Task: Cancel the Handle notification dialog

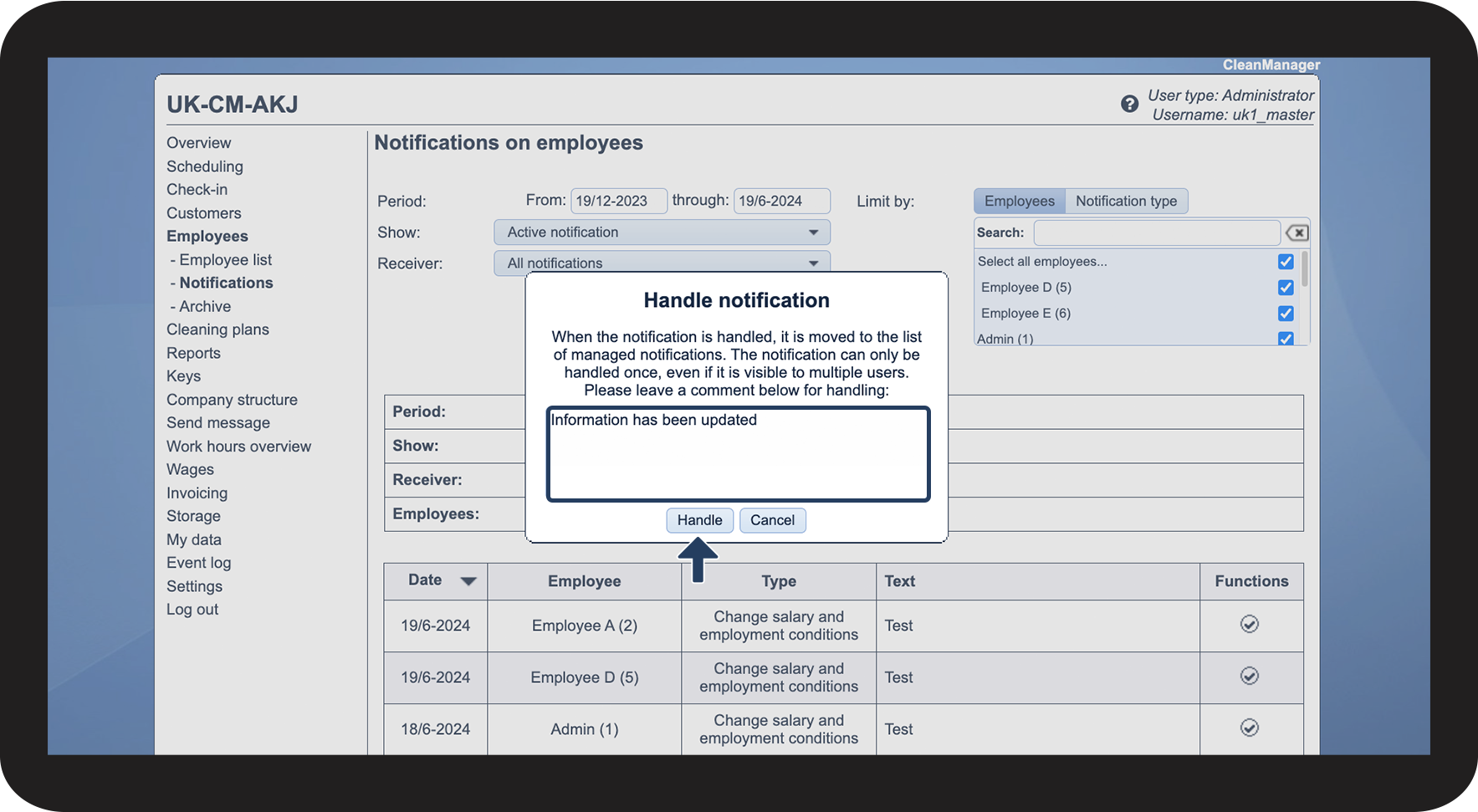Action: tap(772, 520)
